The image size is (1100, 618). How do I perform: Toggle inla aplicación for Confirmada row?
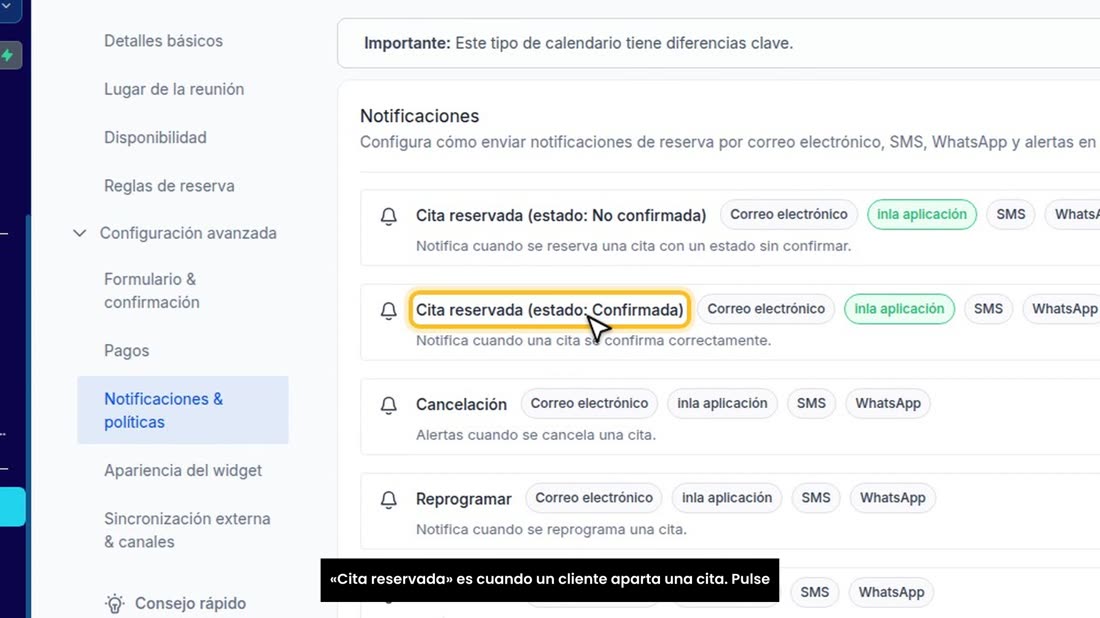pyautogui.click(x=899, y=309)
